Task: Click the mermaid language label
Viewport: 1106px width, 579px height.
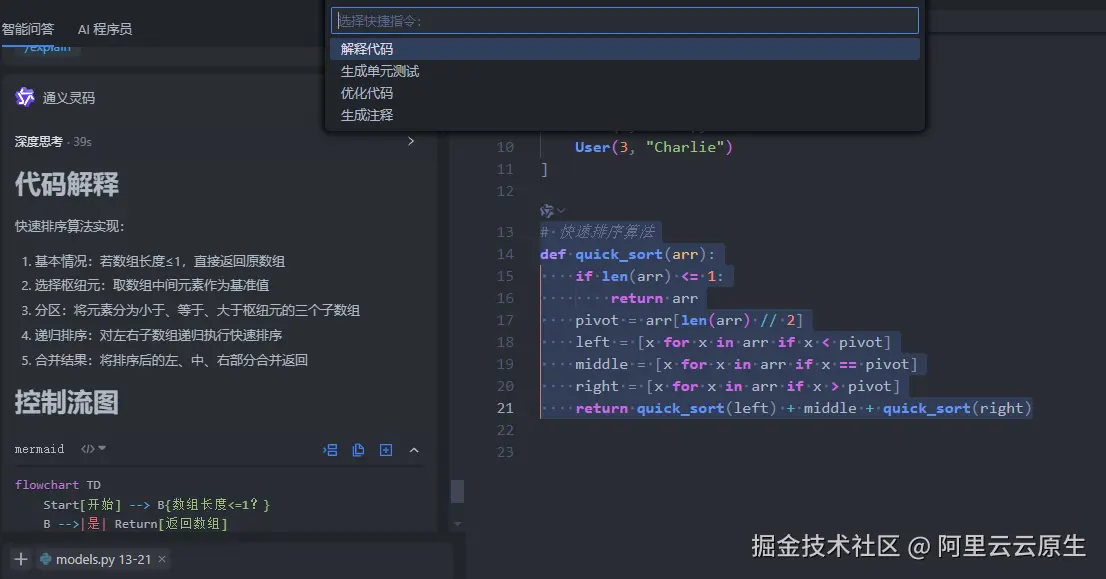Action: (40, 449)
